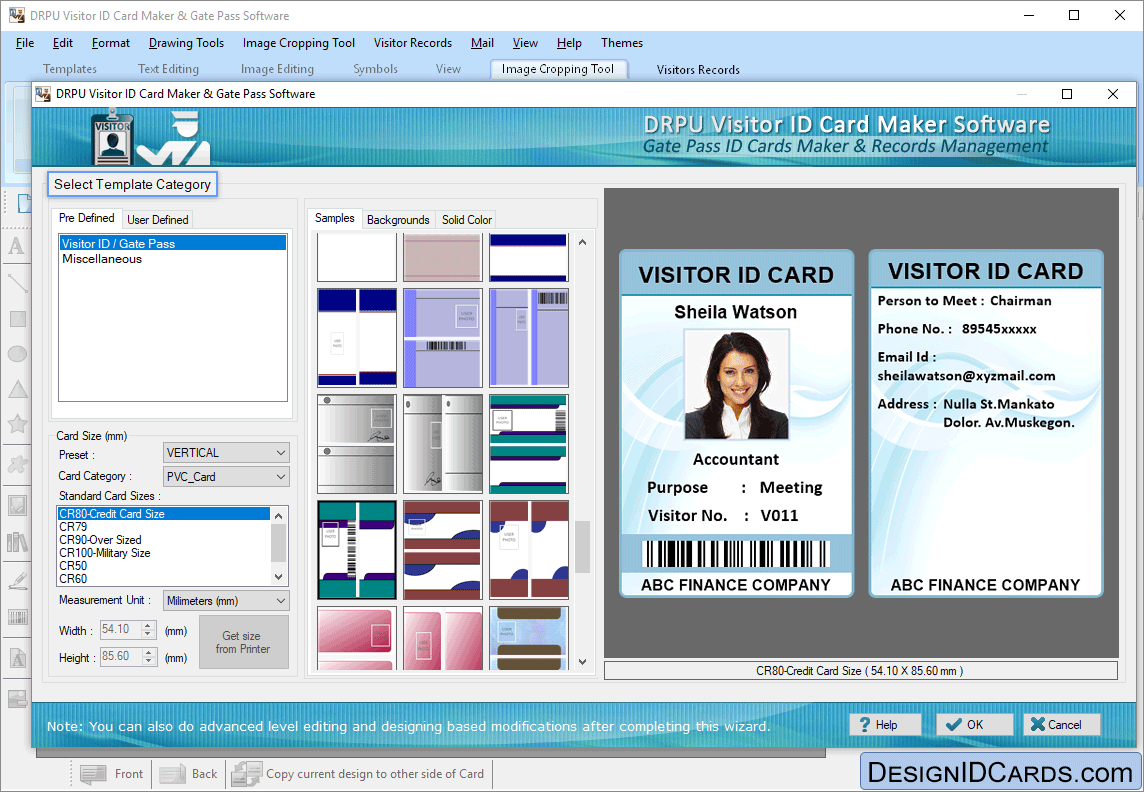
Task: Open the Text Editing ribbon tab
Action: (x=169, y=69)
